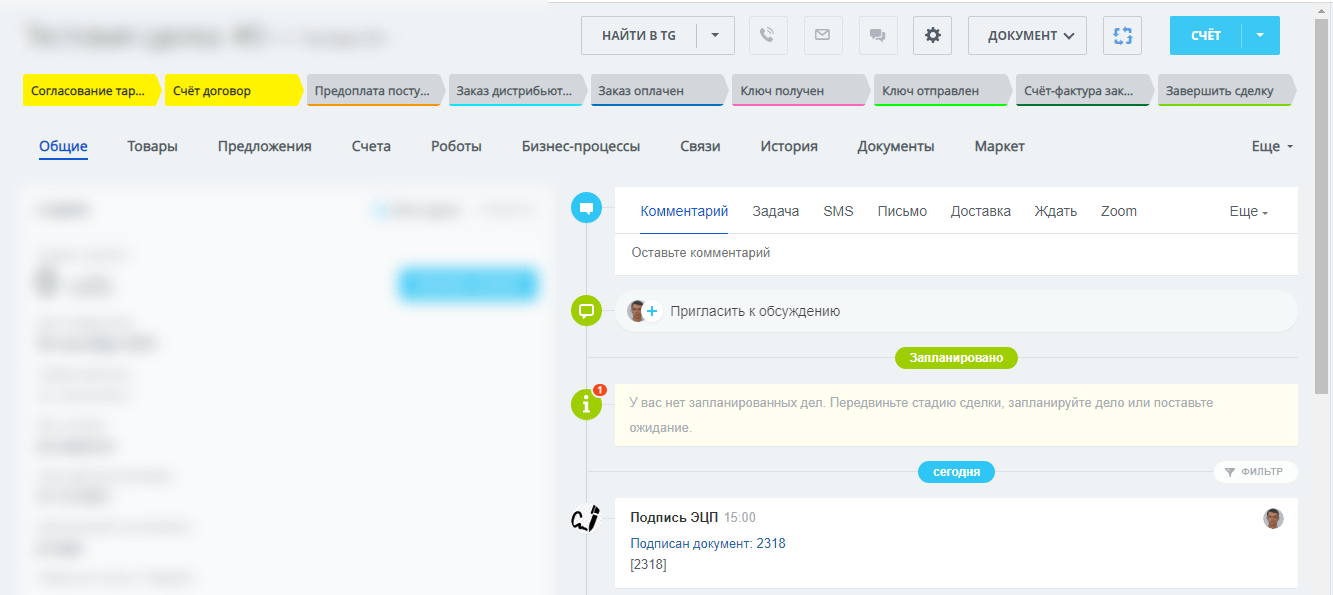Select stage Предоплата посту...

376,90
